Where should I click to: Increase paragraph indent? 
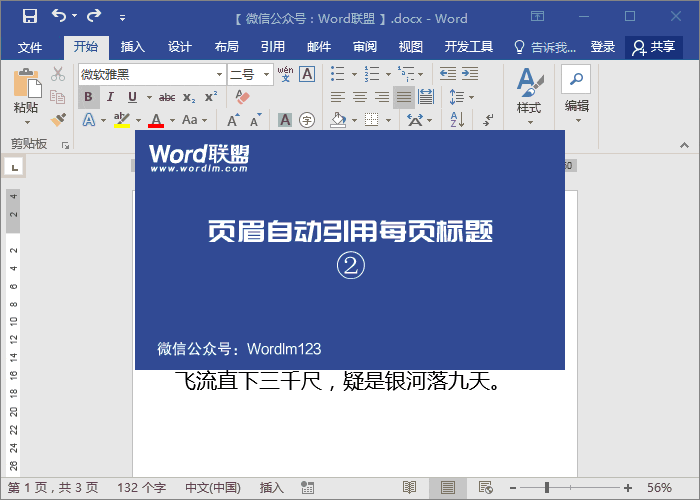pos(470,74)
